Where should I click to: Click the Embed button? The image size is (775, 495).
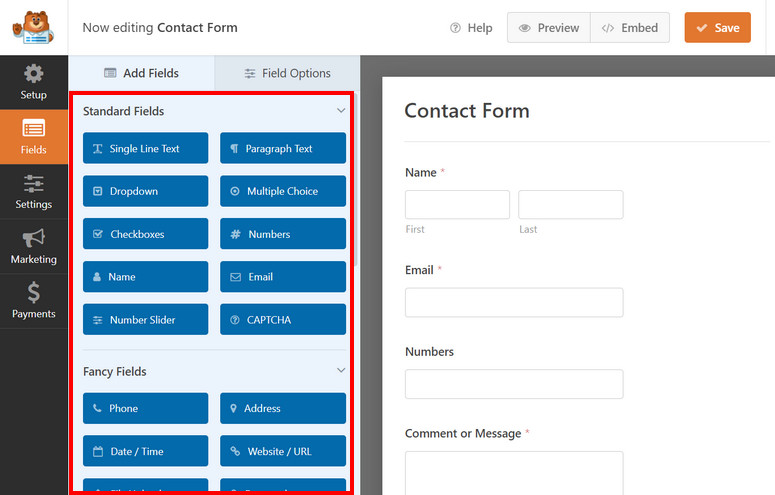630,28
